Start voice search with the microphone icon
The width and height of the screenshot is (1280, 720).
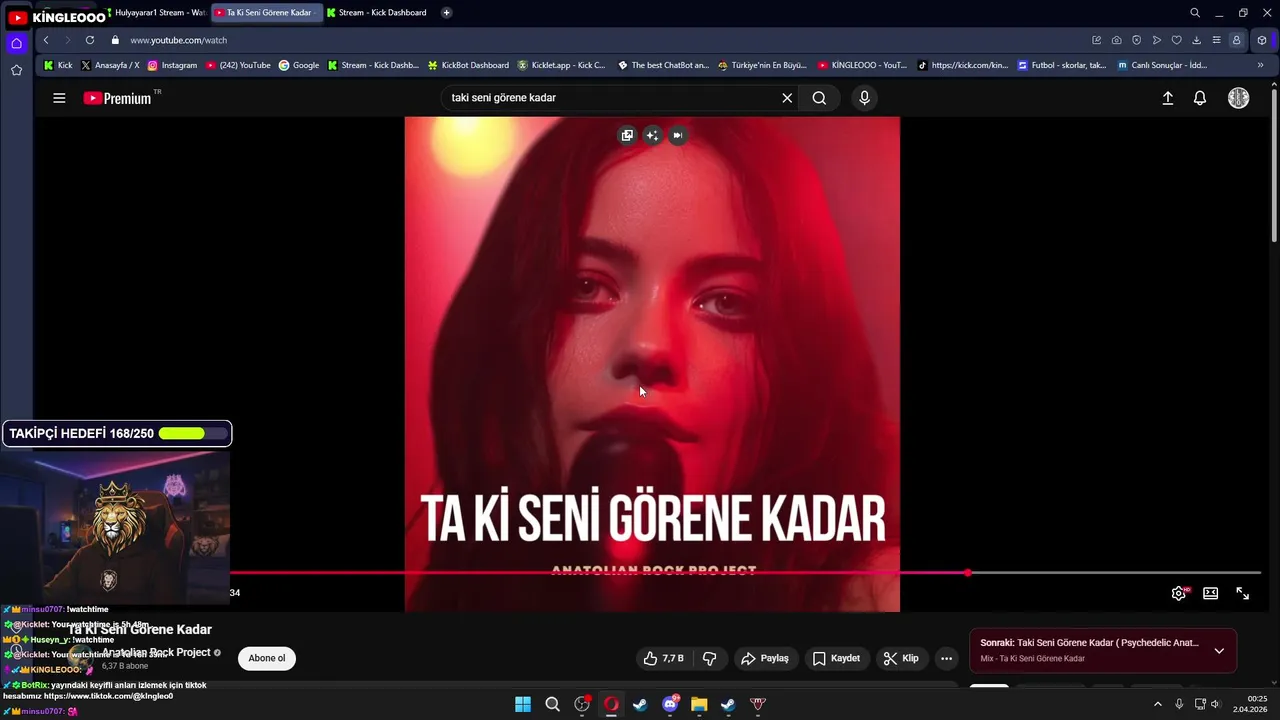(865, 98)
